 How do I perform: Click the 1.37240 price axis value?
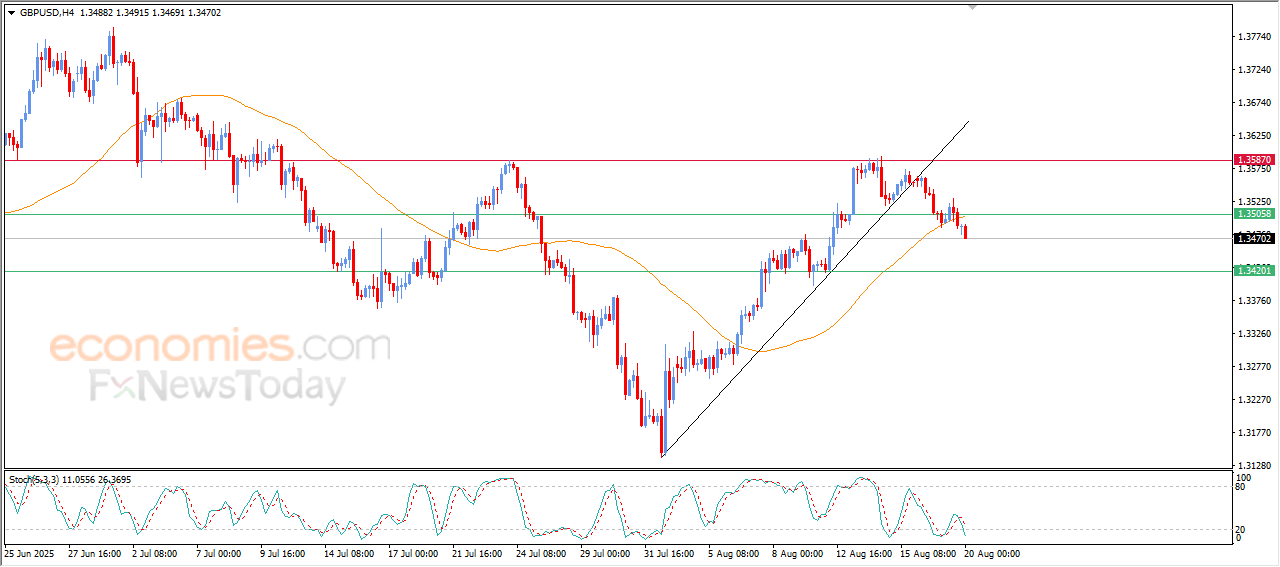[x=1254, y=70]
